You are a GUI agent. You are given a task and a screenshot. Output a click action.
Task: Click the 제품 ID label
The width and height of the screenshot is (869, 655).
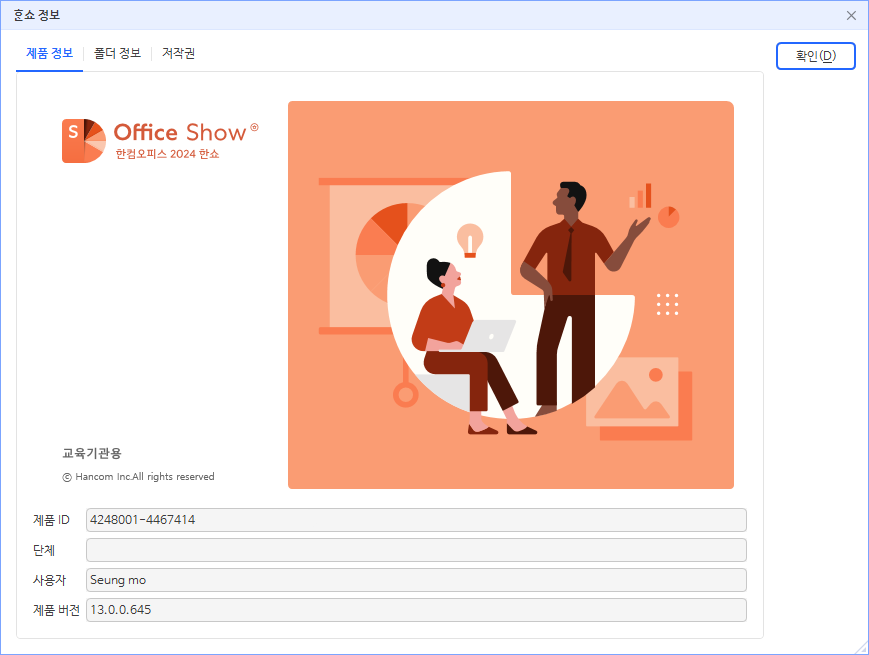[51, 520]
